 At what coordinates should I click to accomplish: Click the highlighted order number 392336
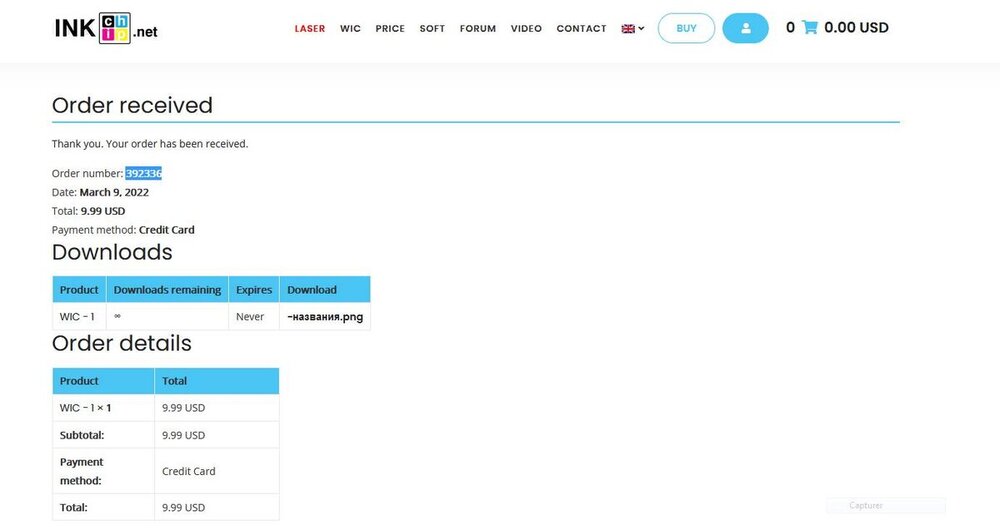[x=144, y=174]
